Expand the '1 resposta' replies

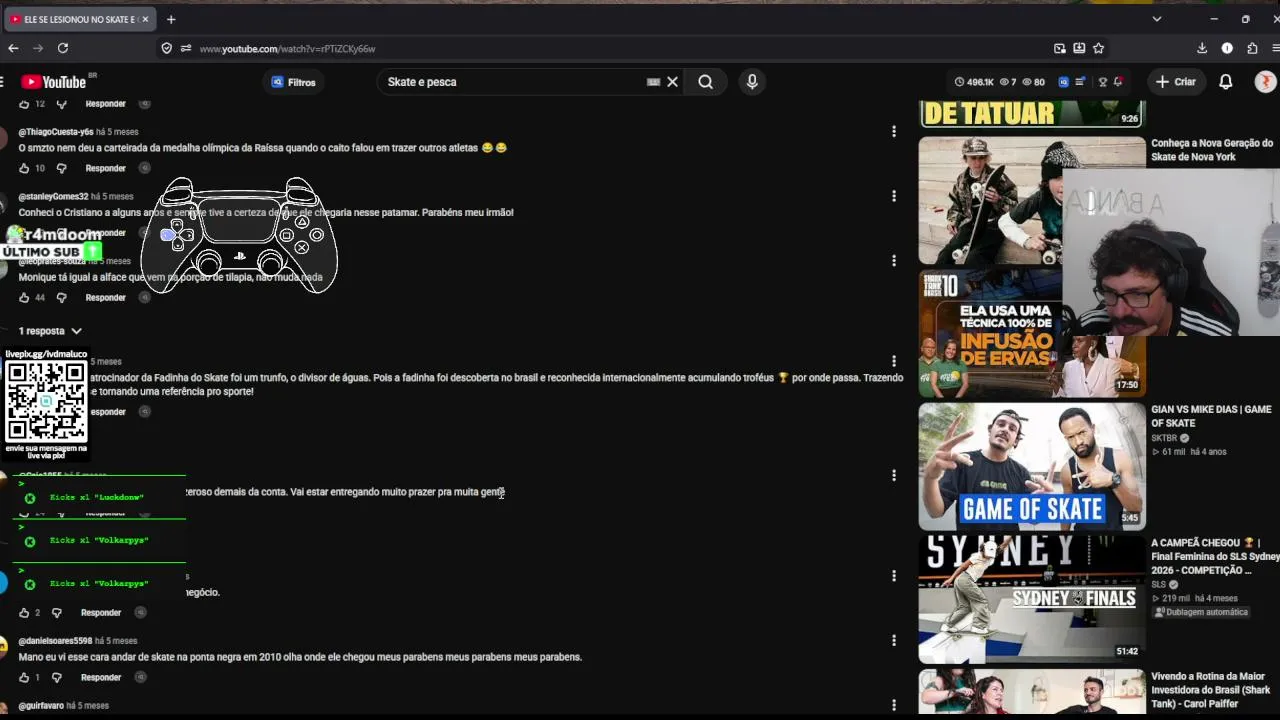50,331
